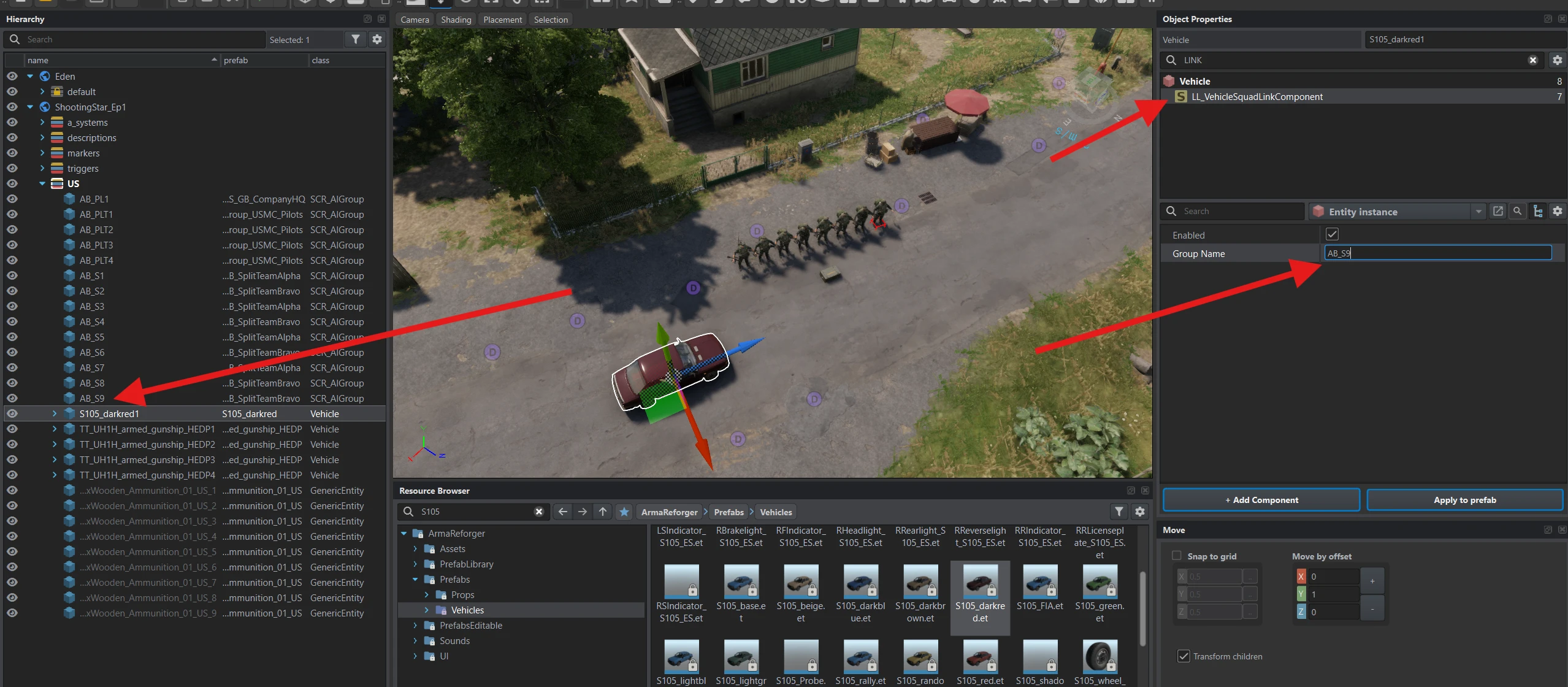1568x687 pixels.
Task: Click the + Add Component button
Action: [1261, 500]
